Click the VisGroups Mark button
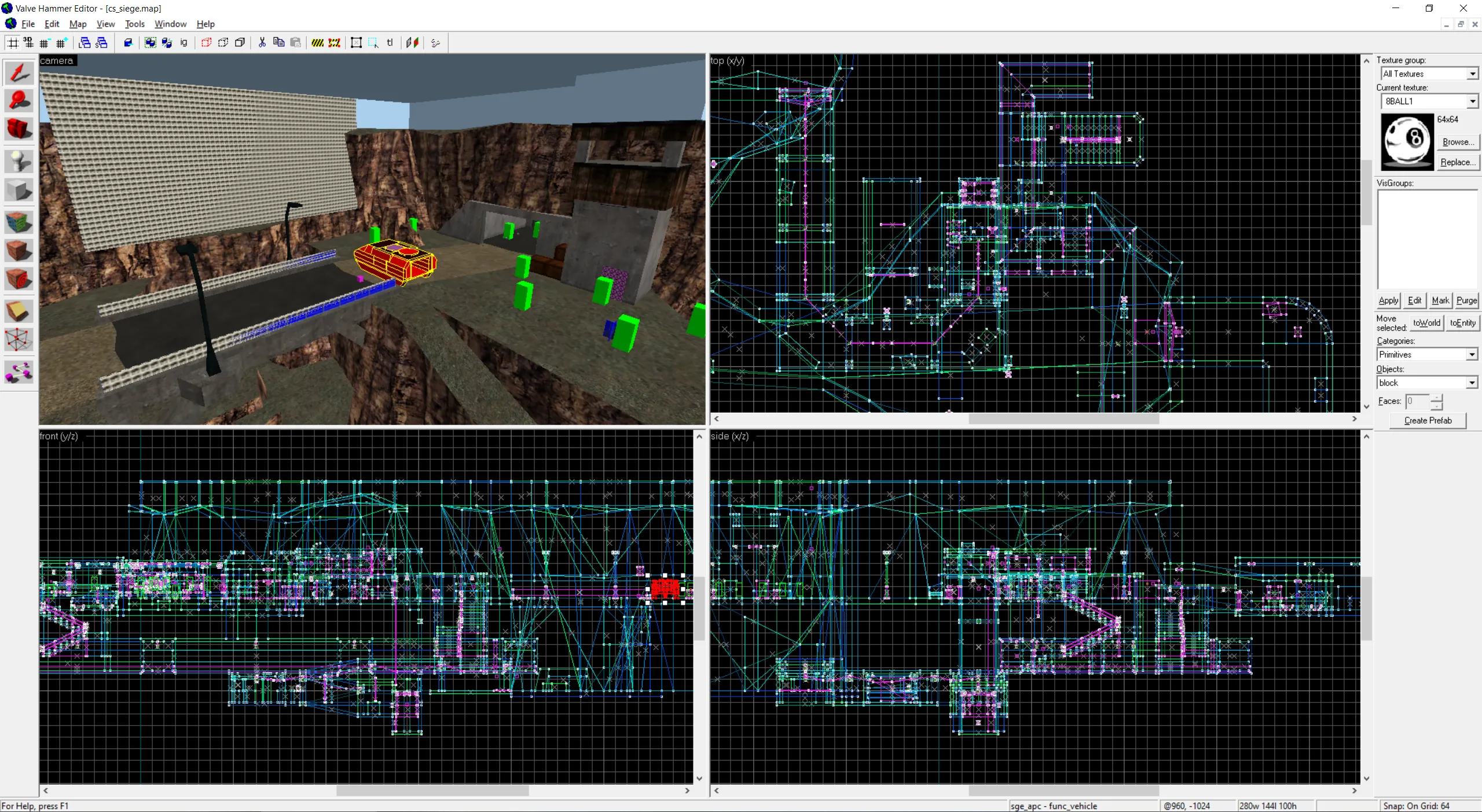This screenshot has height=812, width=1482. point(1440,300)
